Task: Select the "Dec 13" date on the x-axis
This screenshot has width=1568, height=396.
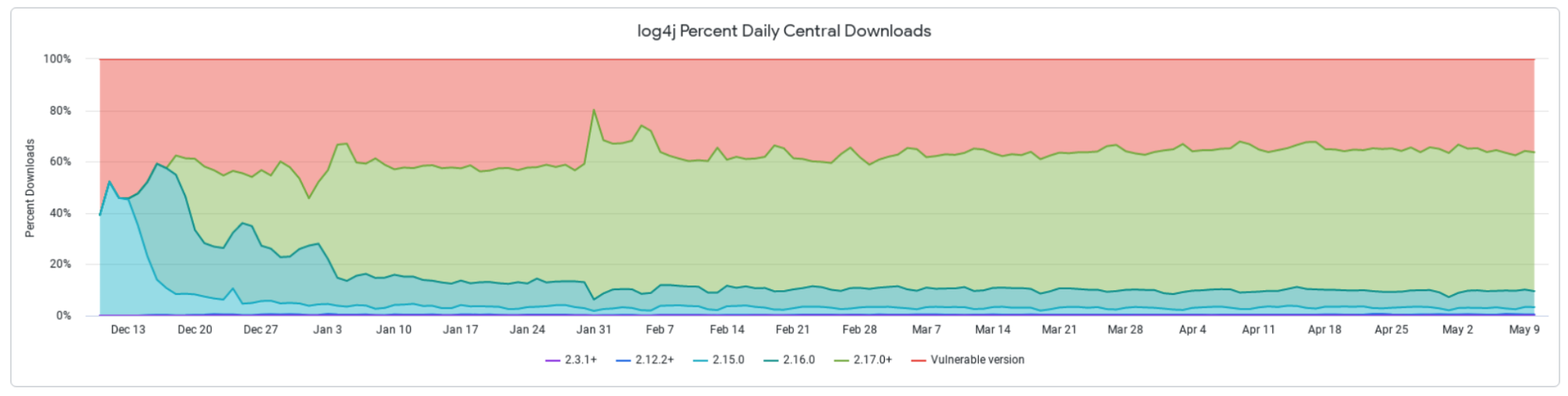Action: point(128,330)
